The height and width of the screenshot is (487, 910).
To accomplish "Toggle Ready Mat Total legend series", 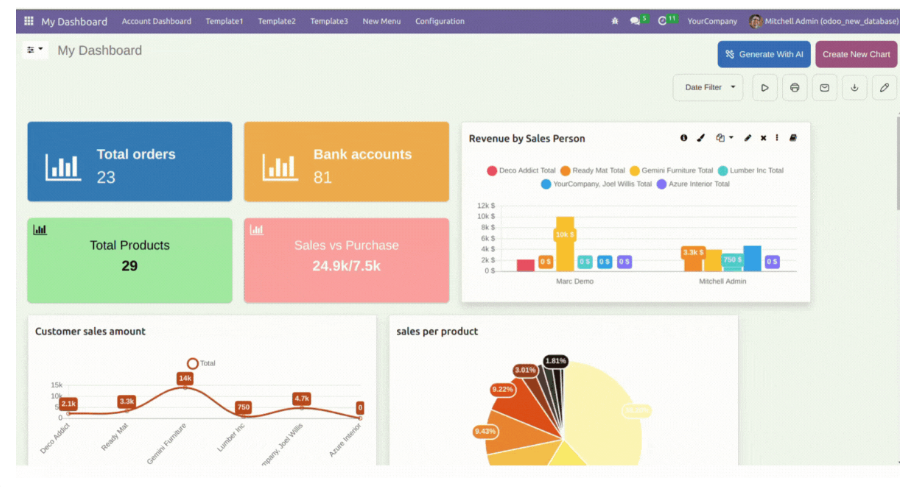I will [x=593, y=171].
